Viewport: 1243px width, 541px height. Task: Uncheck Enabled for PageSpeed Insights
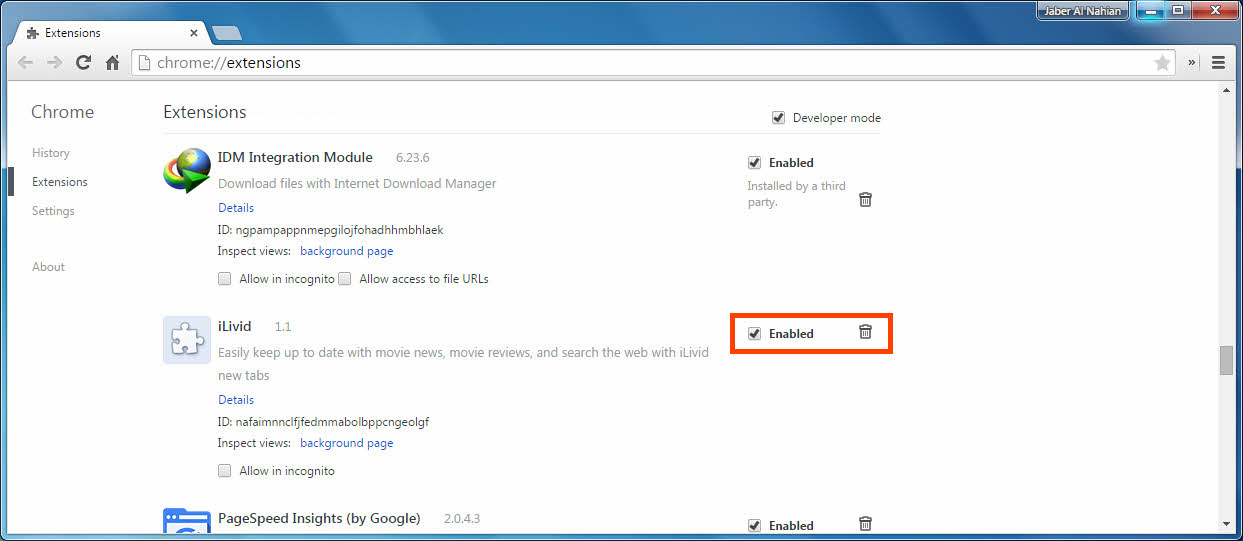pyautogui.click(x=754, y=525)
